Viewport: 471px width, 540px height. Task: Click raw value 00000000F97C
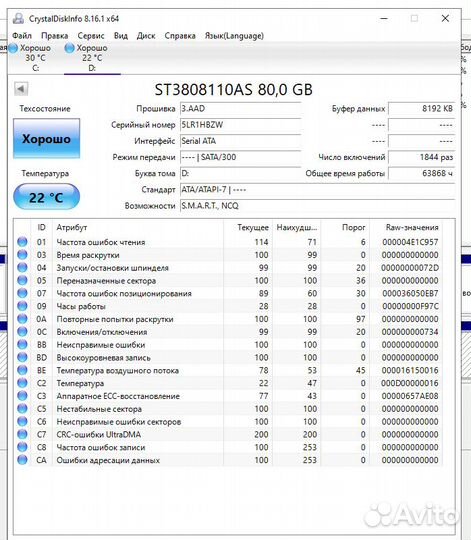point(410,306)
